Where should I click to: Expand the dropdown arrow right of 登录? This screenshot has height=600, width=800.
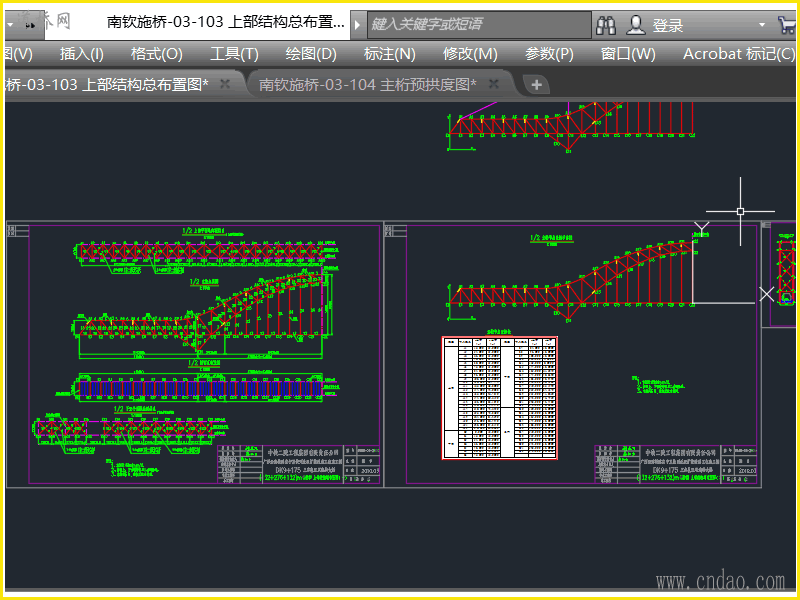click(x=762, y=25)
